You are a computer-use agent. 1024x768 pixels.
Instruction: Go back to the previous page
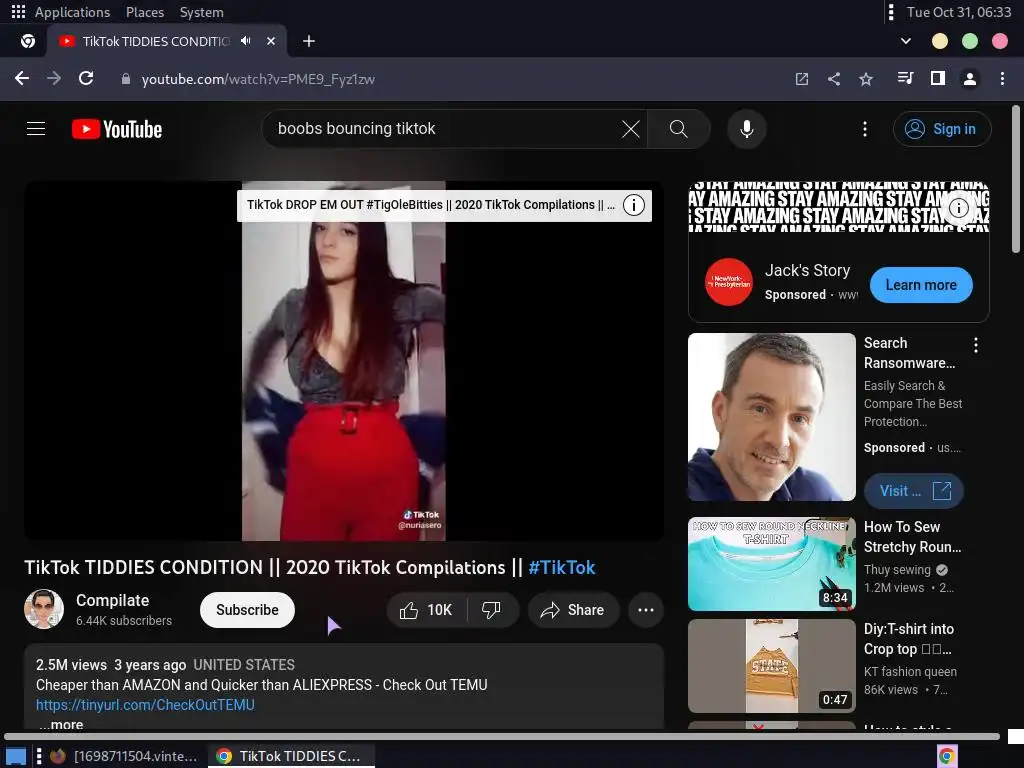22,78
